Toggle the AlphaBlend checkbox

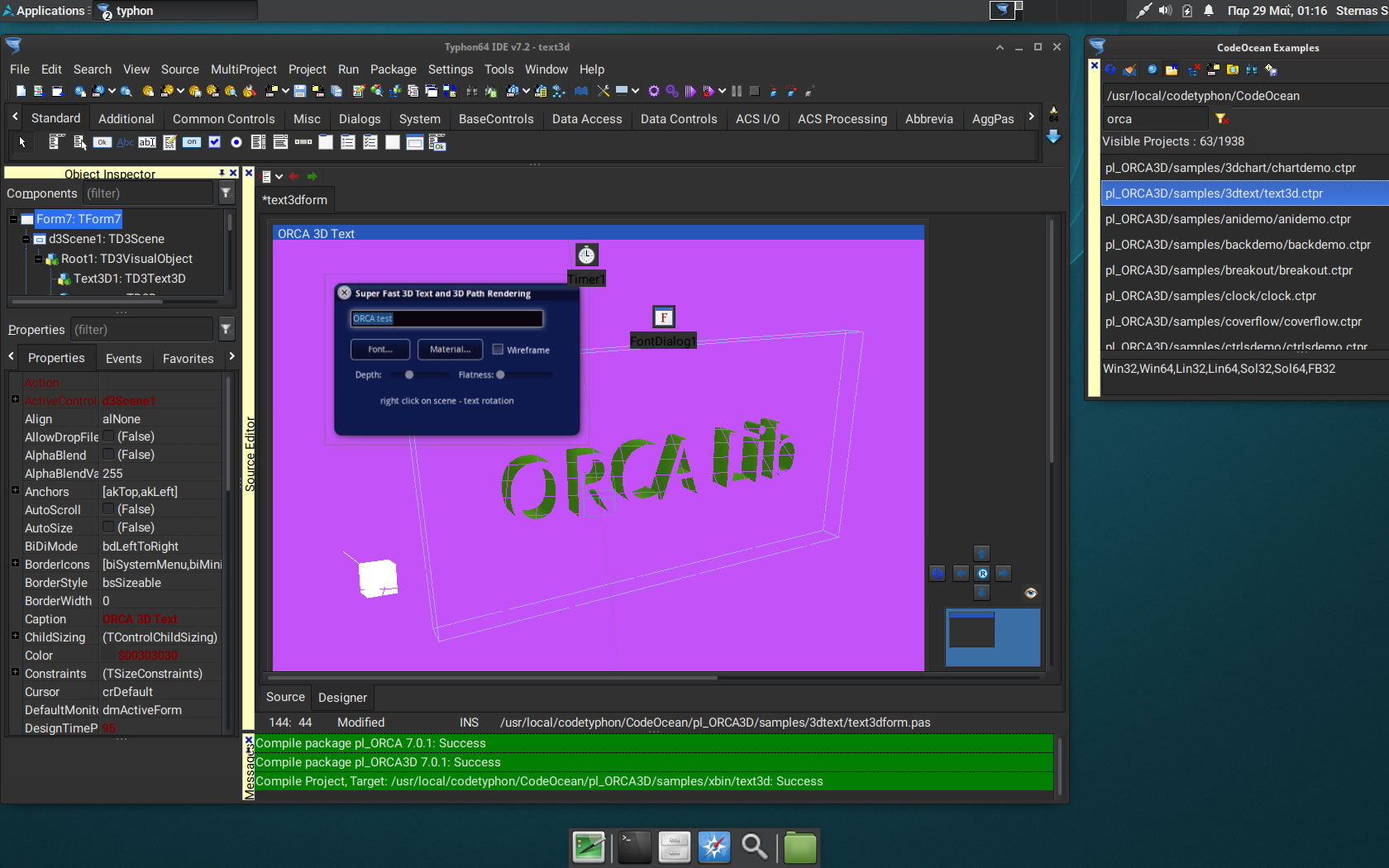(x=108, y=455)
